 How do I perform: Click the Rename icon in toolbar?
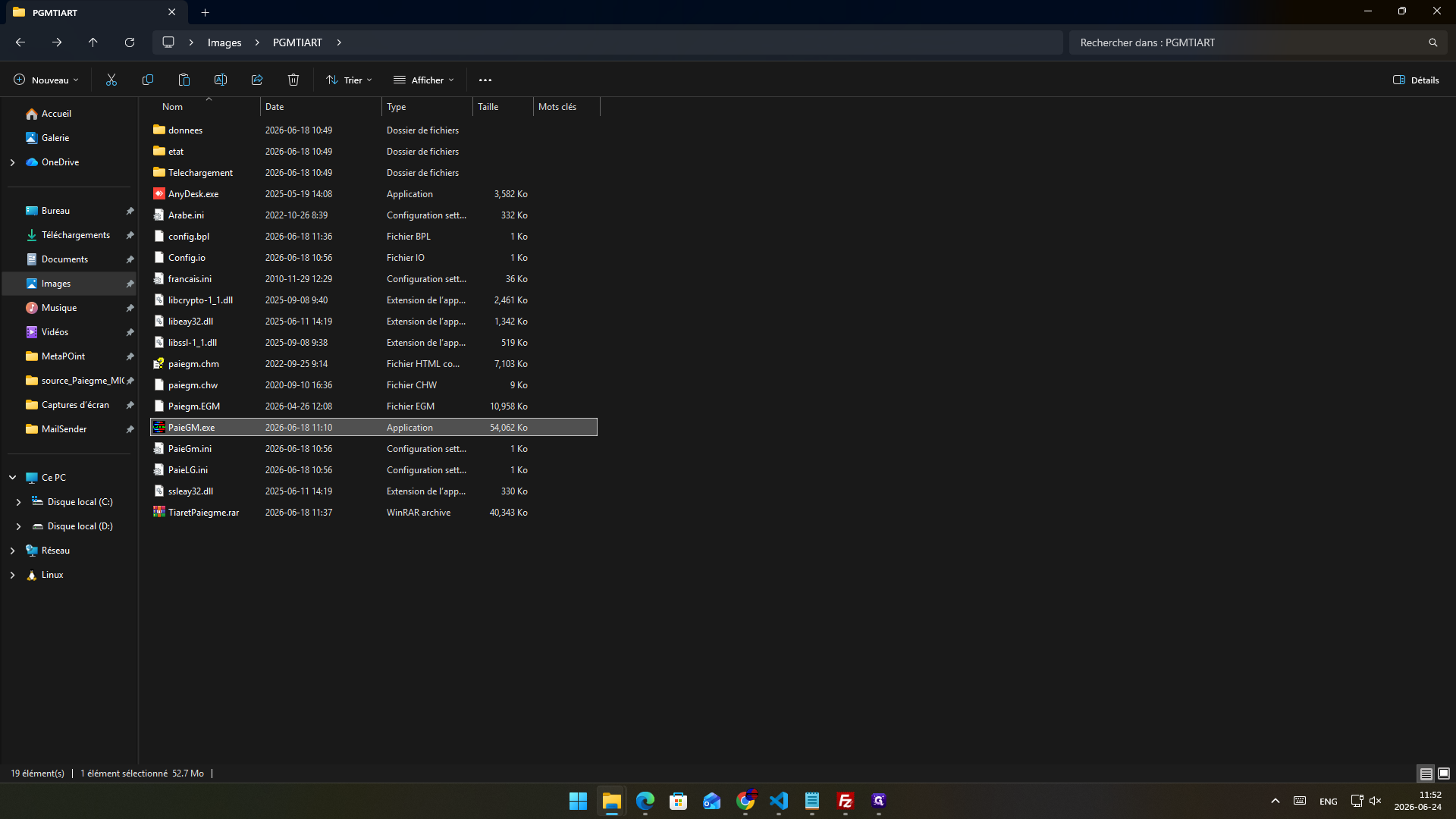221,80
